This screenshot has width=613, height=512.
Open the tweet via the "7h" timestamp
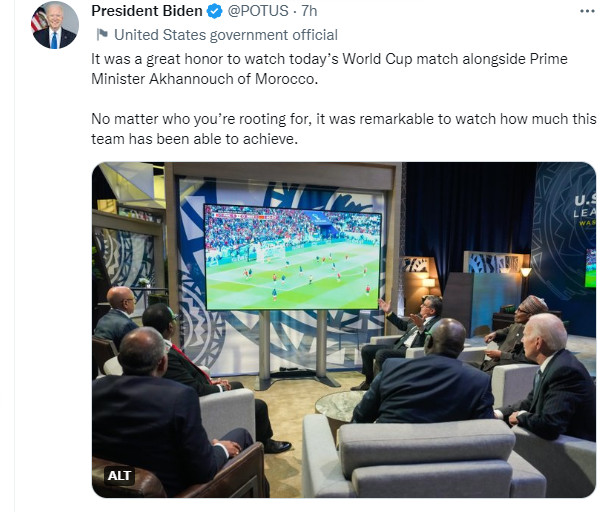click(309, 11)
